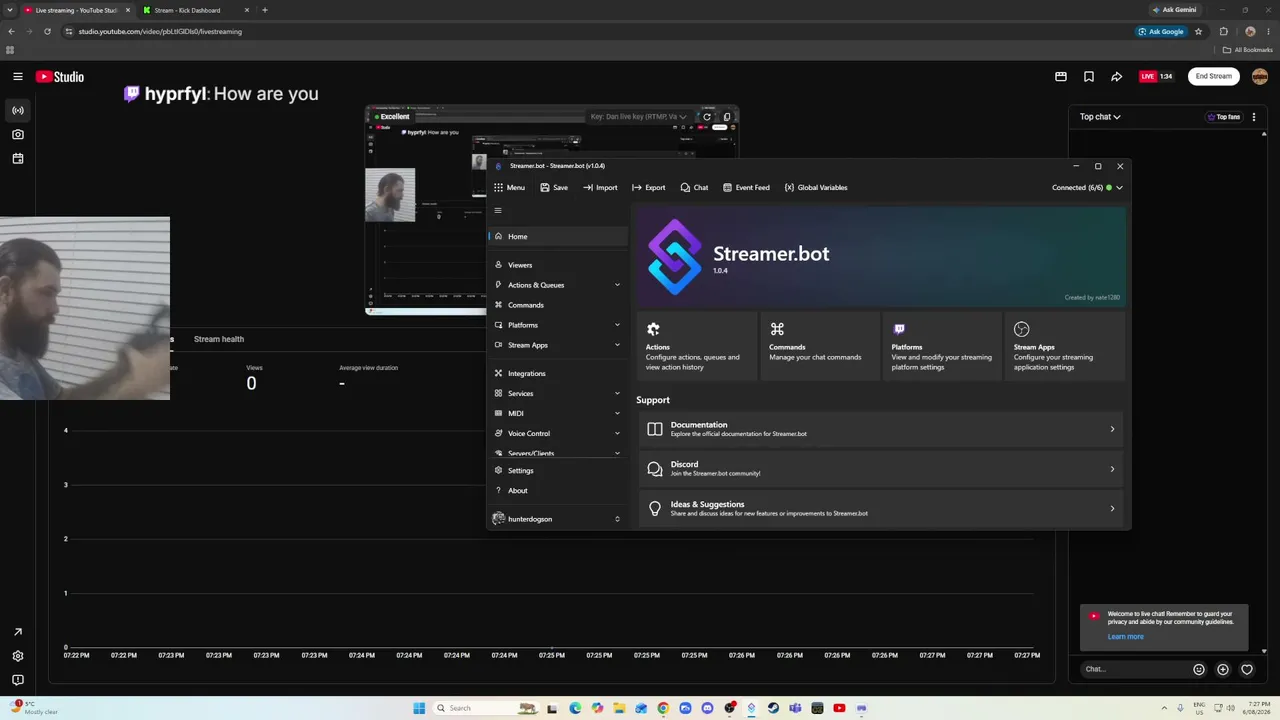Bookmark this page with the star icon

tap(1198, 31)
